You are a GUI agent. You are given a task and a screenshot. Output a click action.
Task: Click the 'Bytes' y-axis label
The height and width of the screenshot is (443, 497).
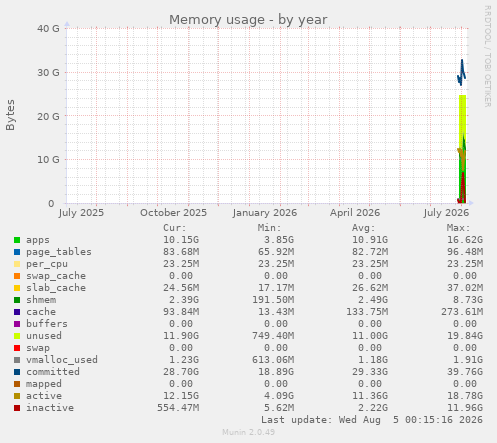point(10,115)
